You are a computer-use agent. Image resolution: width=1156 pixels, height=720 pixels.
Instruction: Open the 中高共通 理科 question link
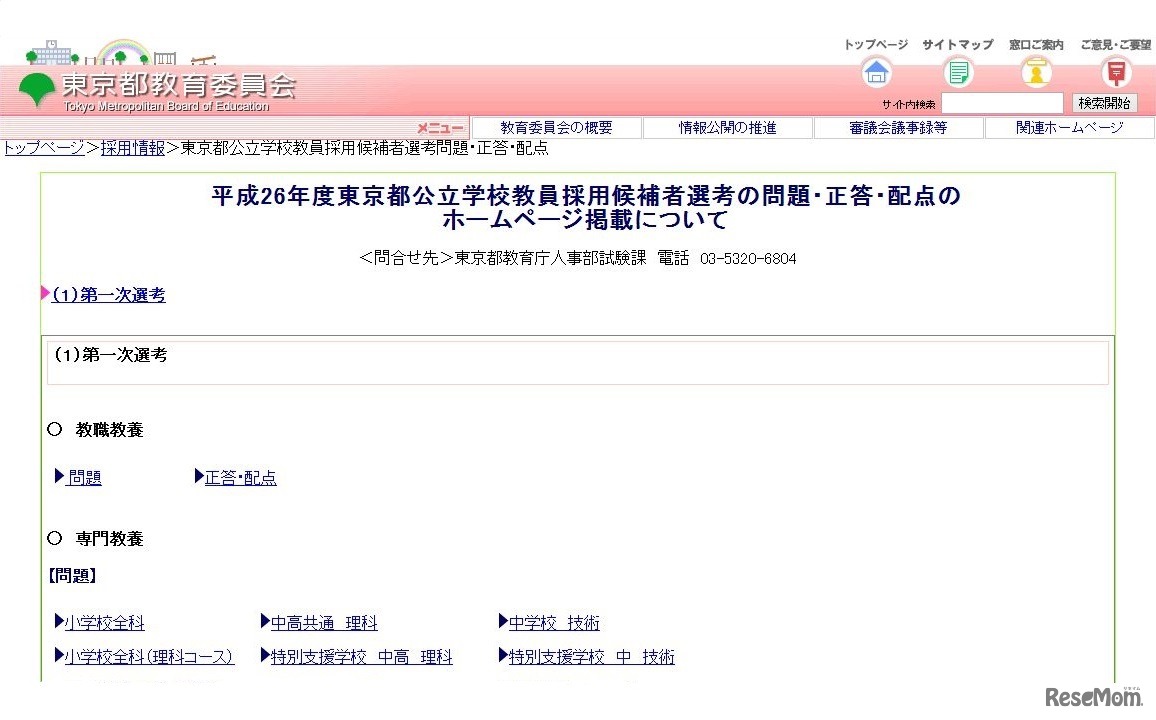click(322, 622)
